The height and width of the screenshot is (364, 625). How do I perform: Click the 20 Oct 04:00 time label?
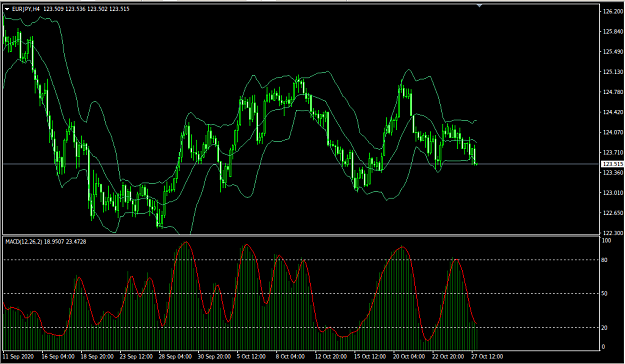click(409, 356)
